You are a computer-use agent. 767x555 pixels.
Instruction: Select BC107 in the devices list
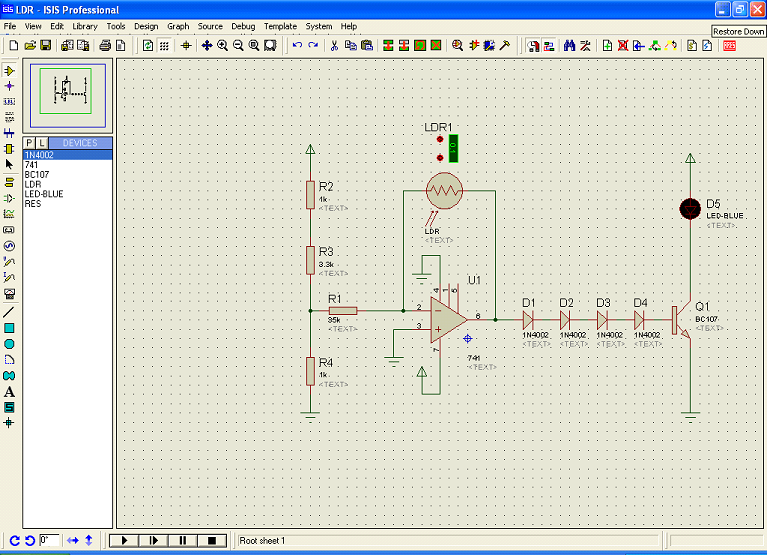(36, 174)
